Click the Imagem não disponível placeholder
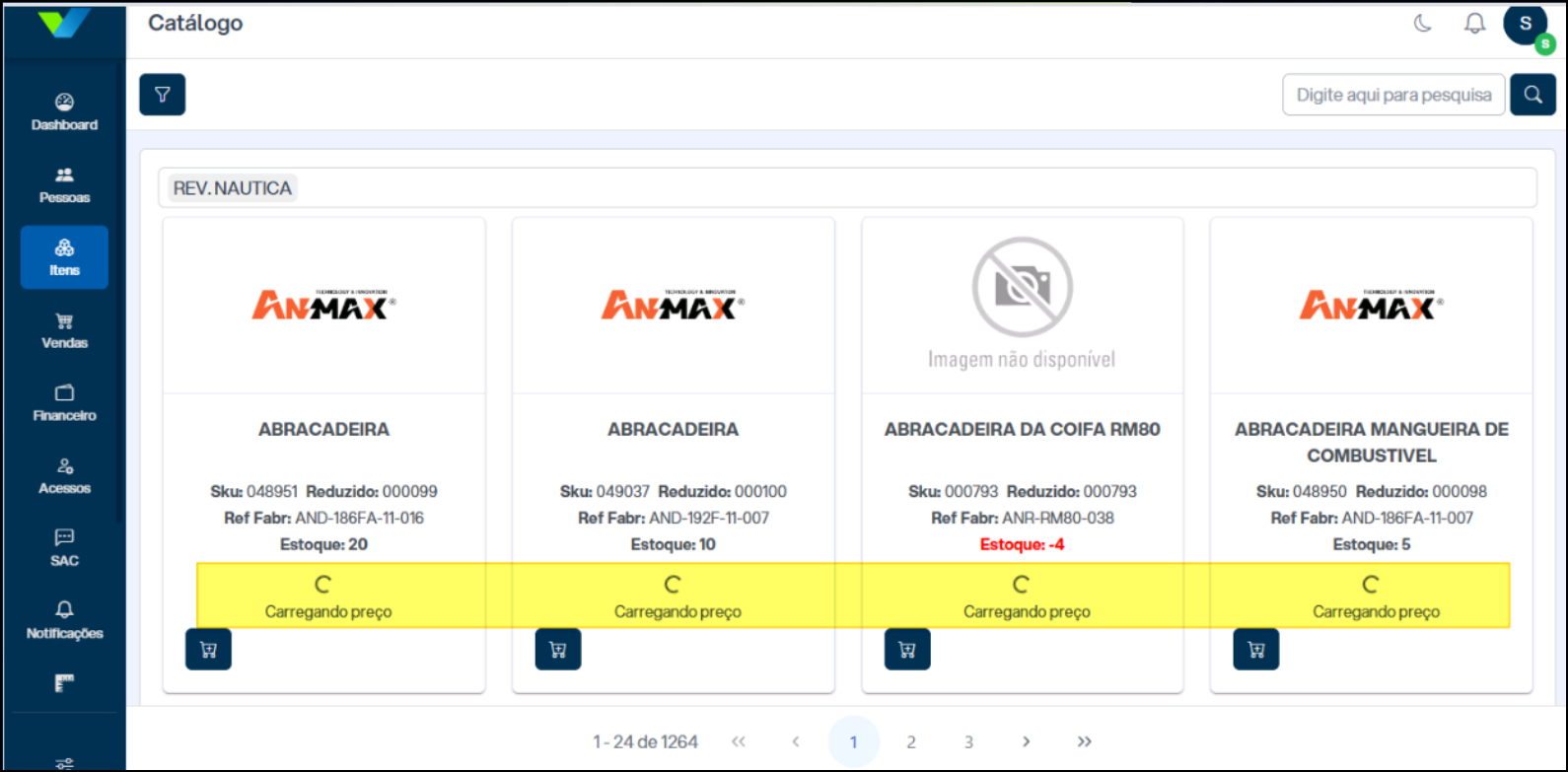This screenshot has height=772, width=1568. click(1022, 304)
